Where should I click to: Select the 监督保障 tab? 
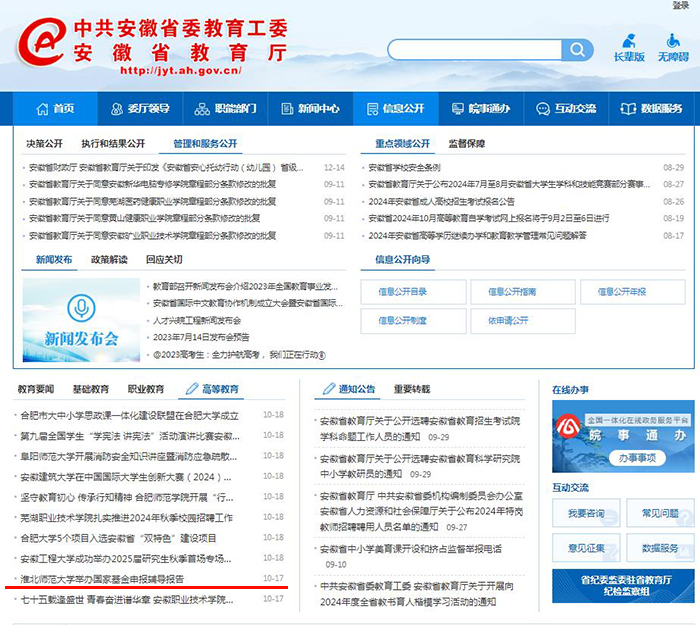coord(466,143)
